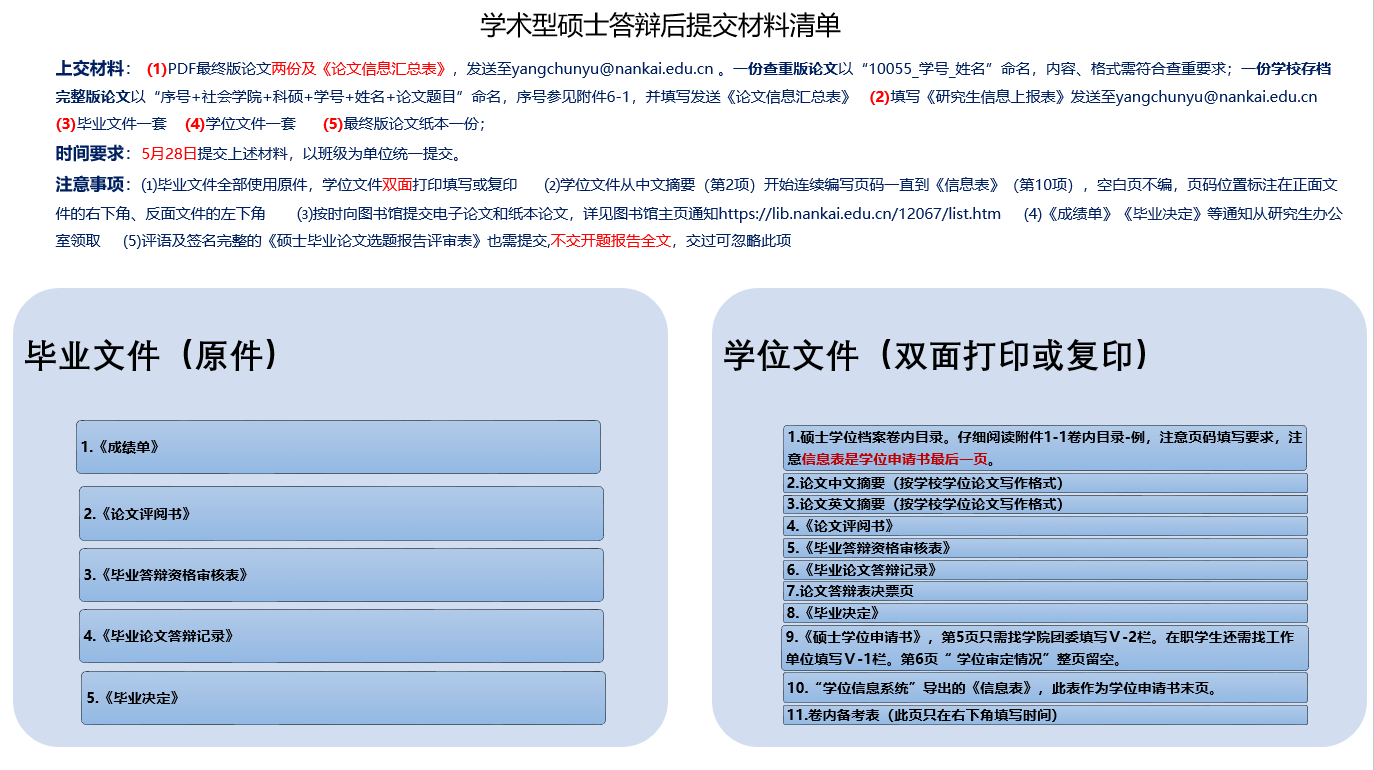Click the 2.《论文评阅书》 box in 毕业文件
Screen dimensions: 1374x770
pyautogui.click(x=341, y=514)
